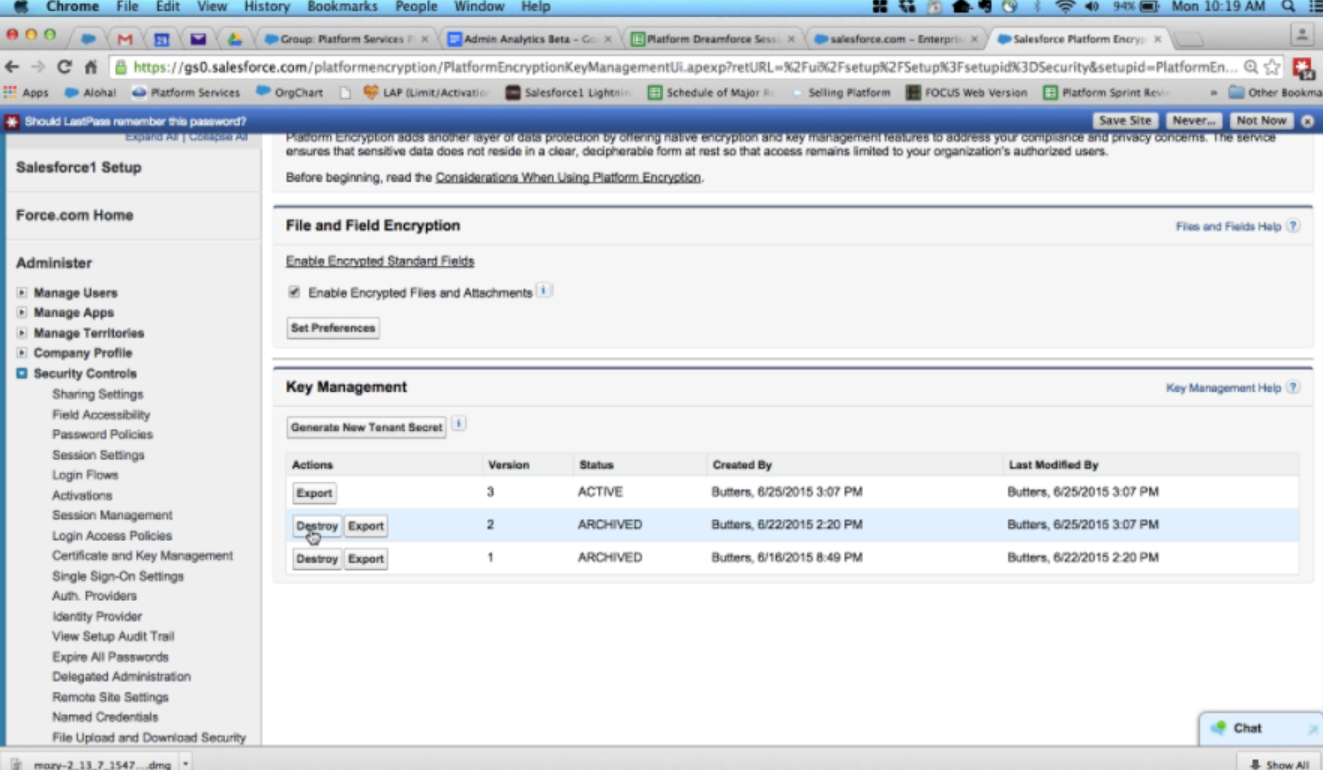Switch to Platform Dreamforce Sessions tab
Screen dimensions: 1323x770
point(713,39)
